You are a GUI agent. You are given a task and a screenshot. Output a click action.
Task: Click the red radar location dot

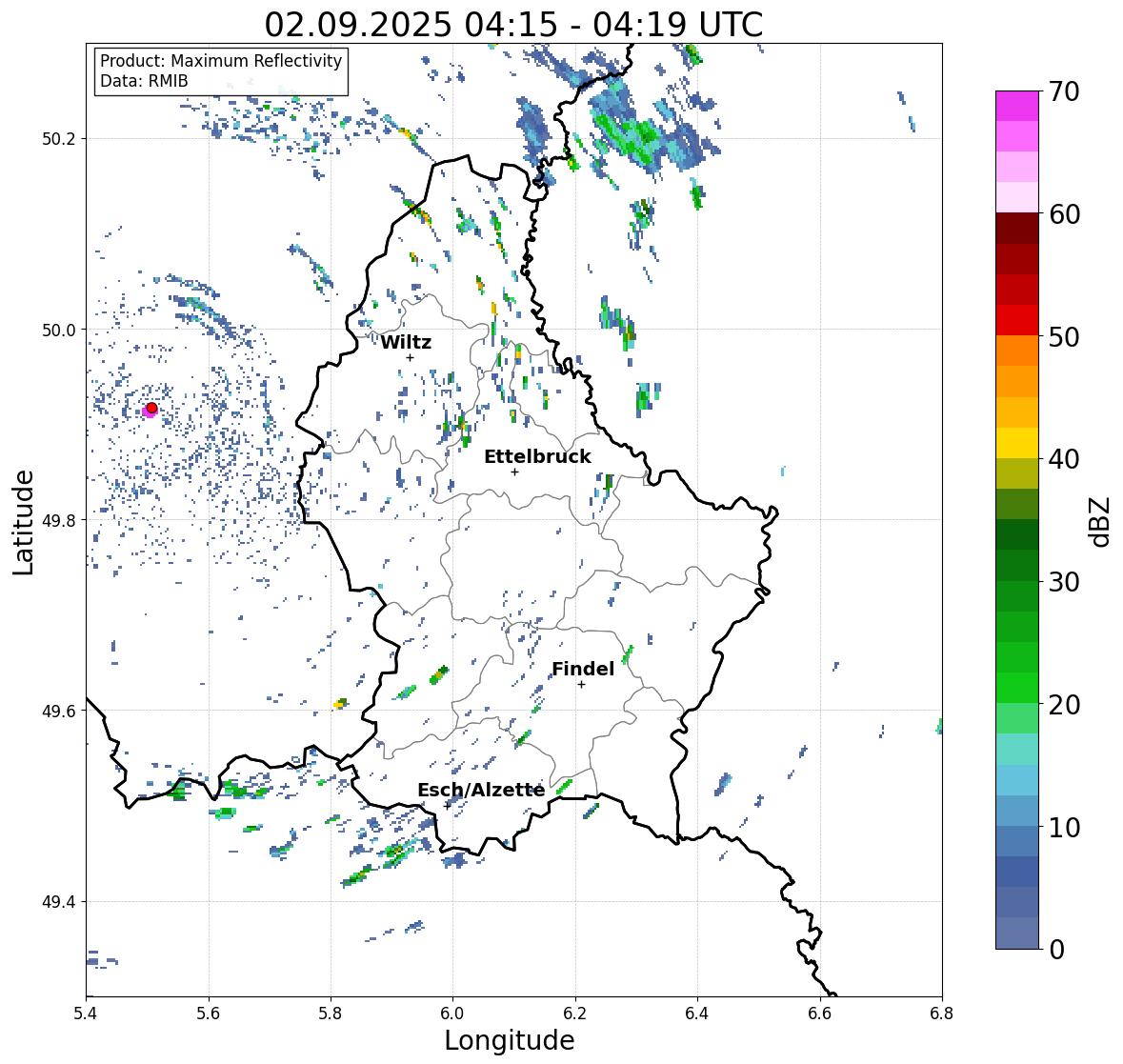151,408
